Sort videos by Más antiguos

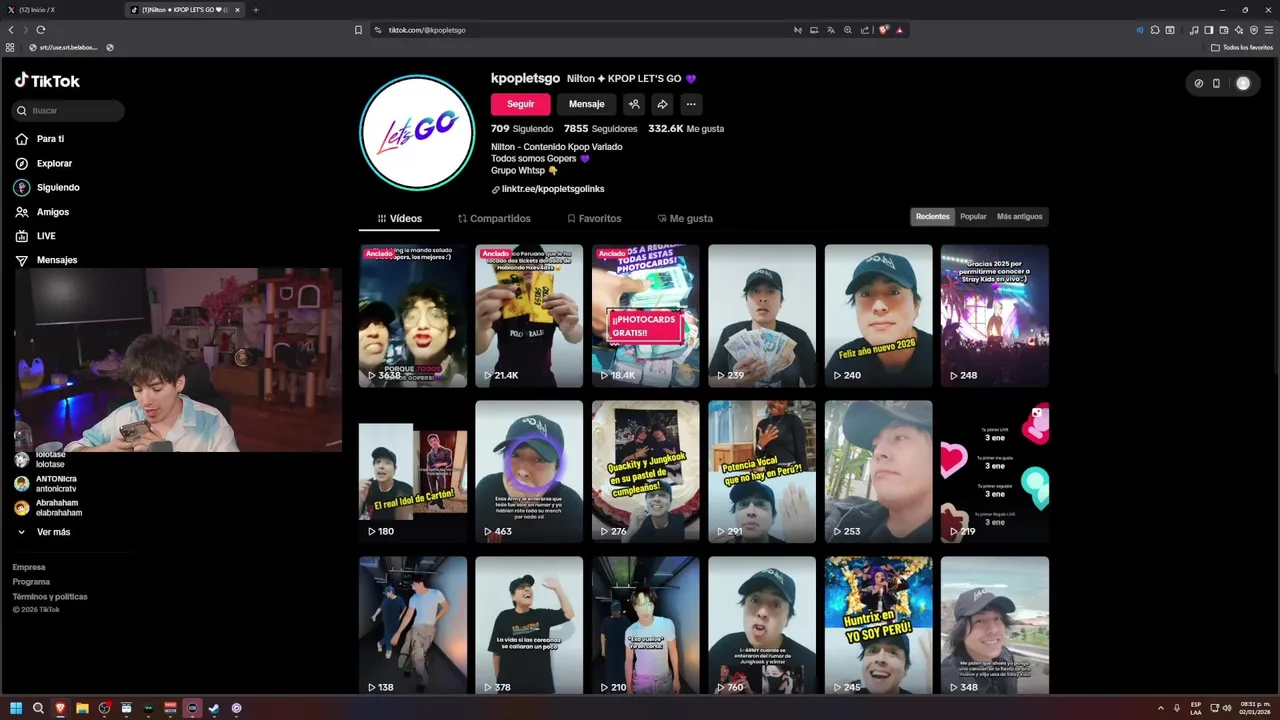point(1020,217)
